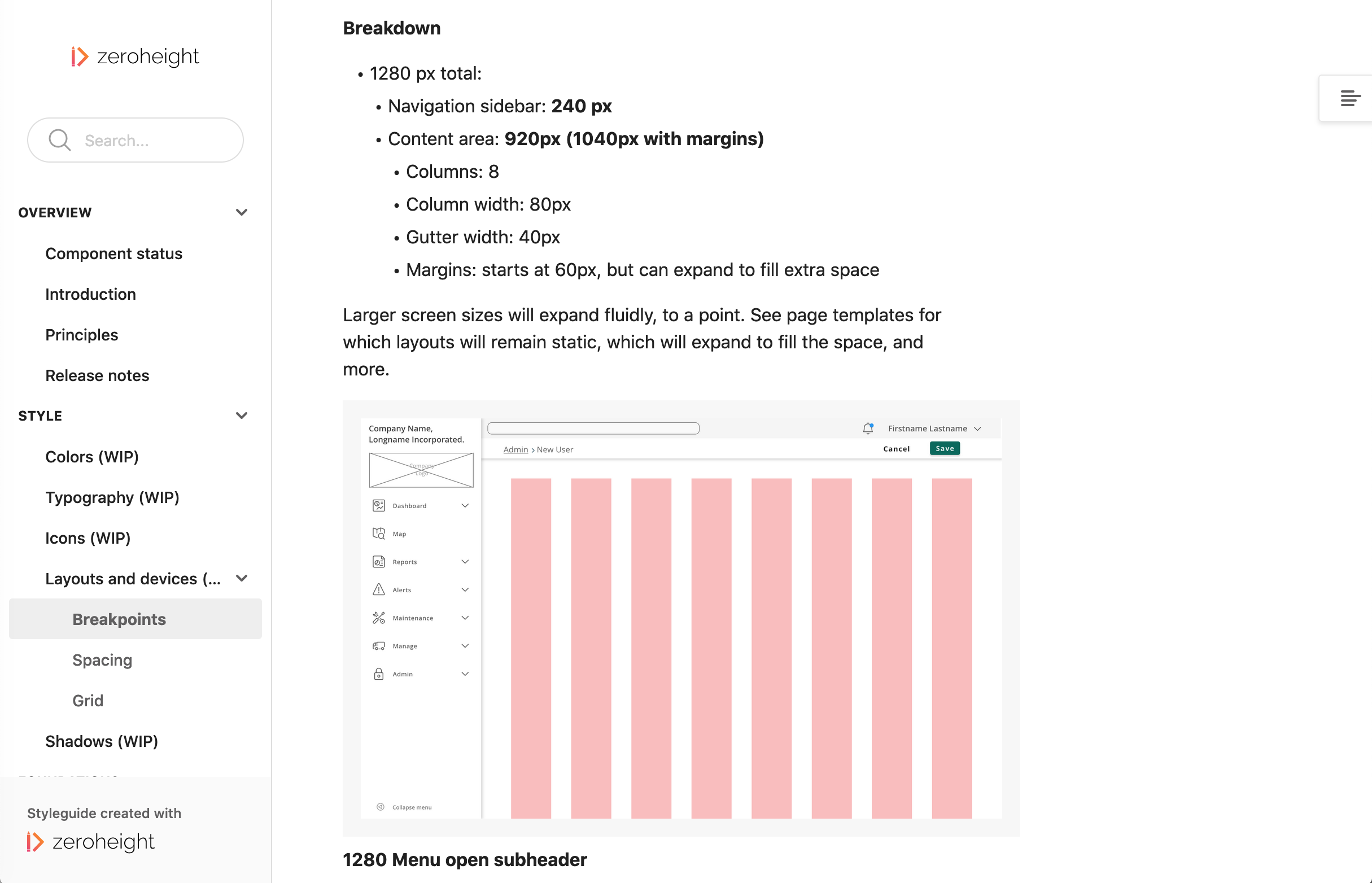
Task: Click the Maintenance tools icon
Action: [x=378, y=618]
